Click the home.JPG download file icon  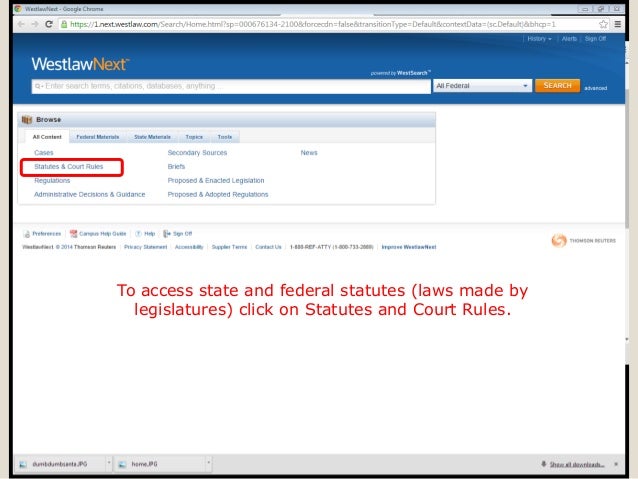click(x=122, y=464)
